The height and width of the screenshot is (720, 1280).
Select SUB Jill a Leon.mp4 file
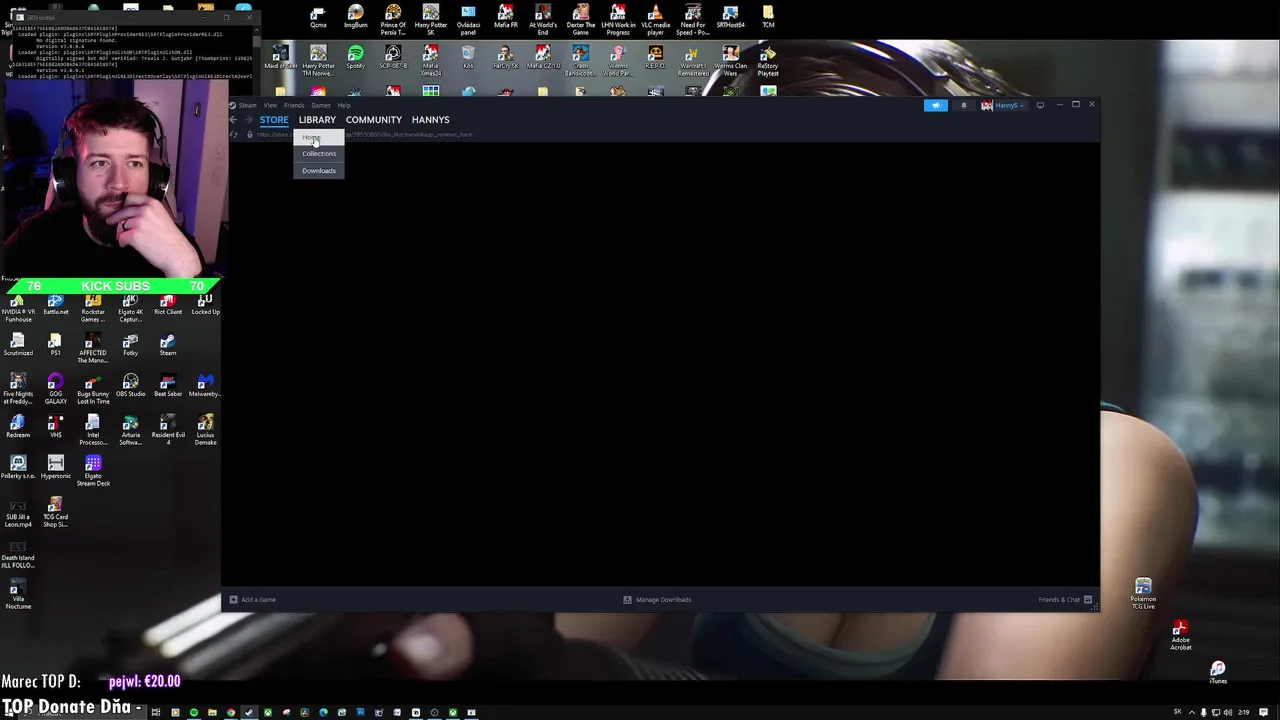pyautogui.click(x=18, y=513)
